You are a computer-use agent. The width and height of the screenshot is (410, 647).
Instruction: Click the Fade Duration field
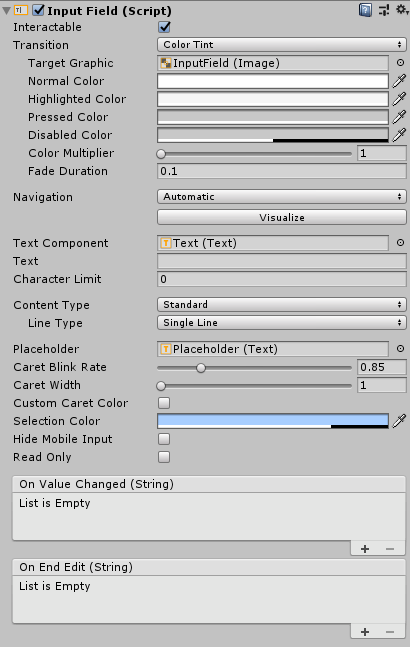point(282,171)
